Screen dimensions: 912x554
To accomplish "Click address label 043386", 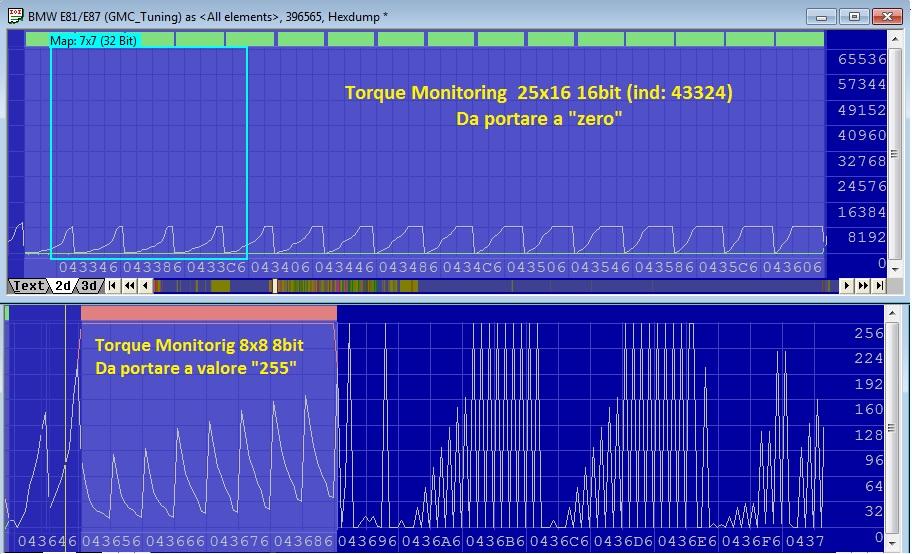I will click(152, 268).
